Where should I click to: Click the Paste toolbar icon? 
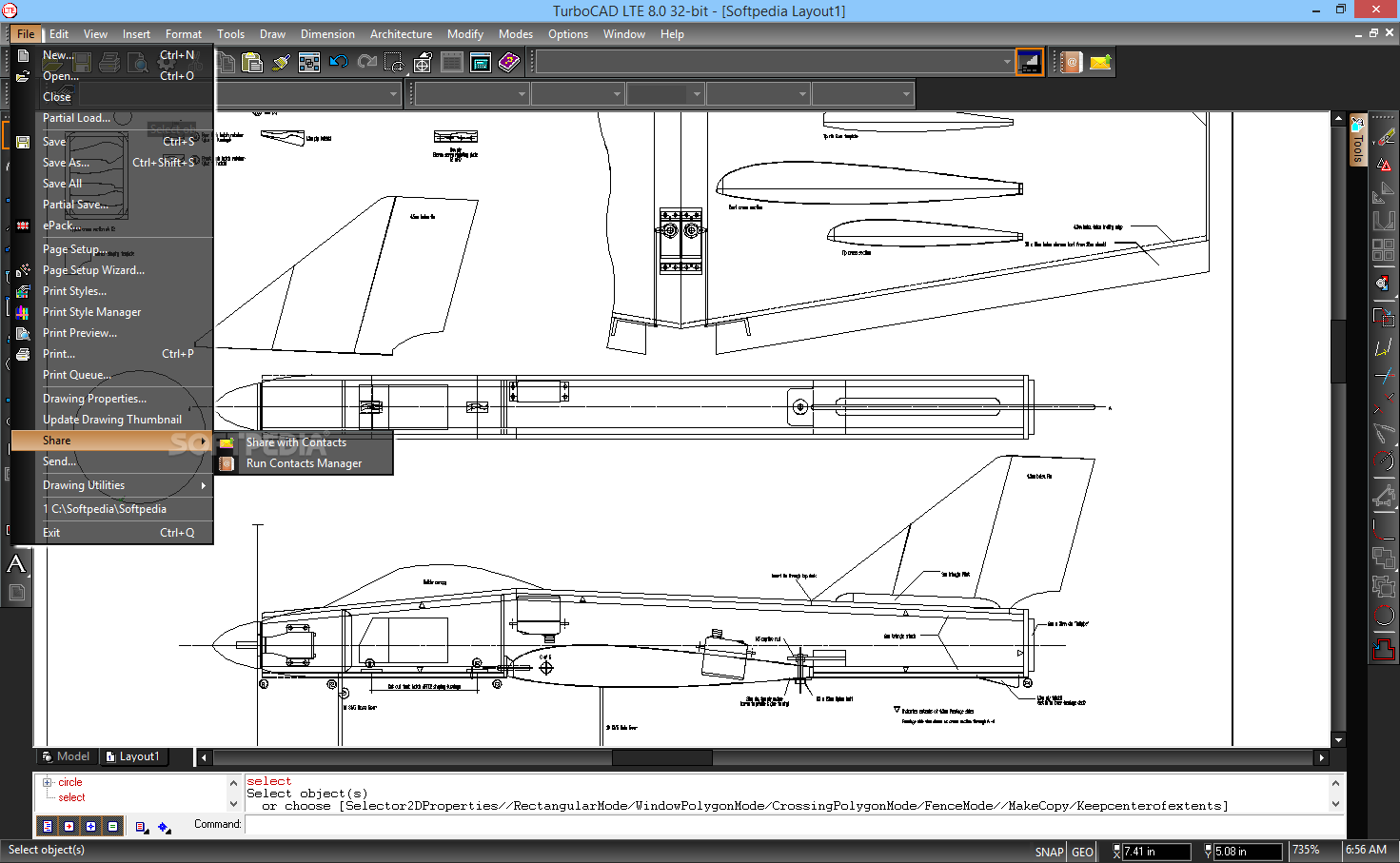pyautogui.click(x=252, y=63)
